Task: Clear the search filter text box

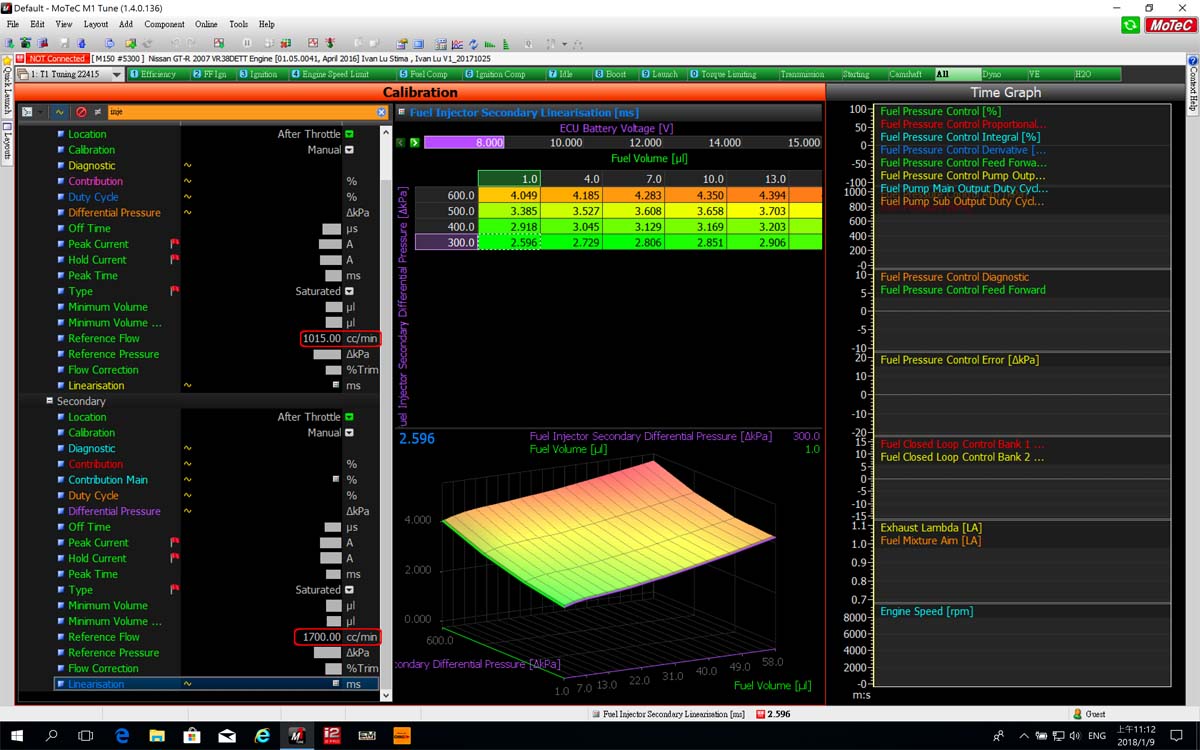Action: click(x=381, y=112)
